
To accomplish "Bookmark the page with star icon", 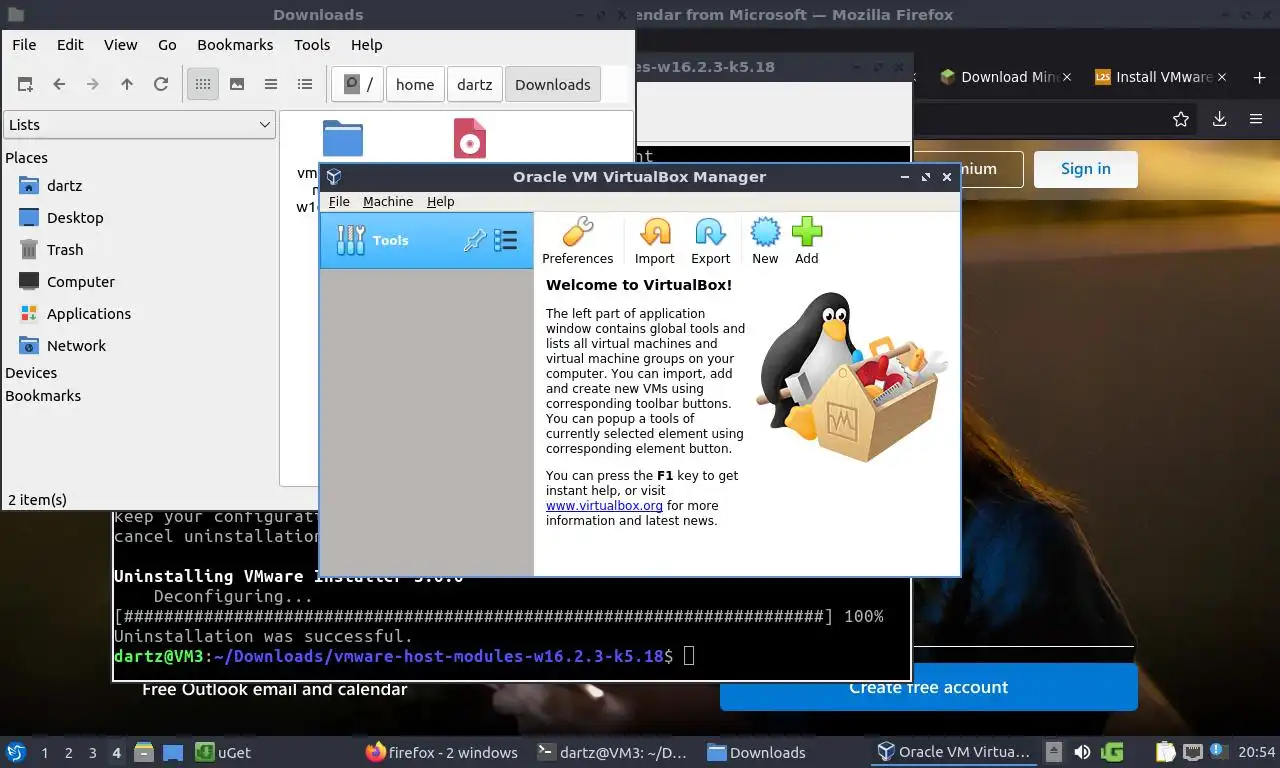I will tap(1181, 119).
